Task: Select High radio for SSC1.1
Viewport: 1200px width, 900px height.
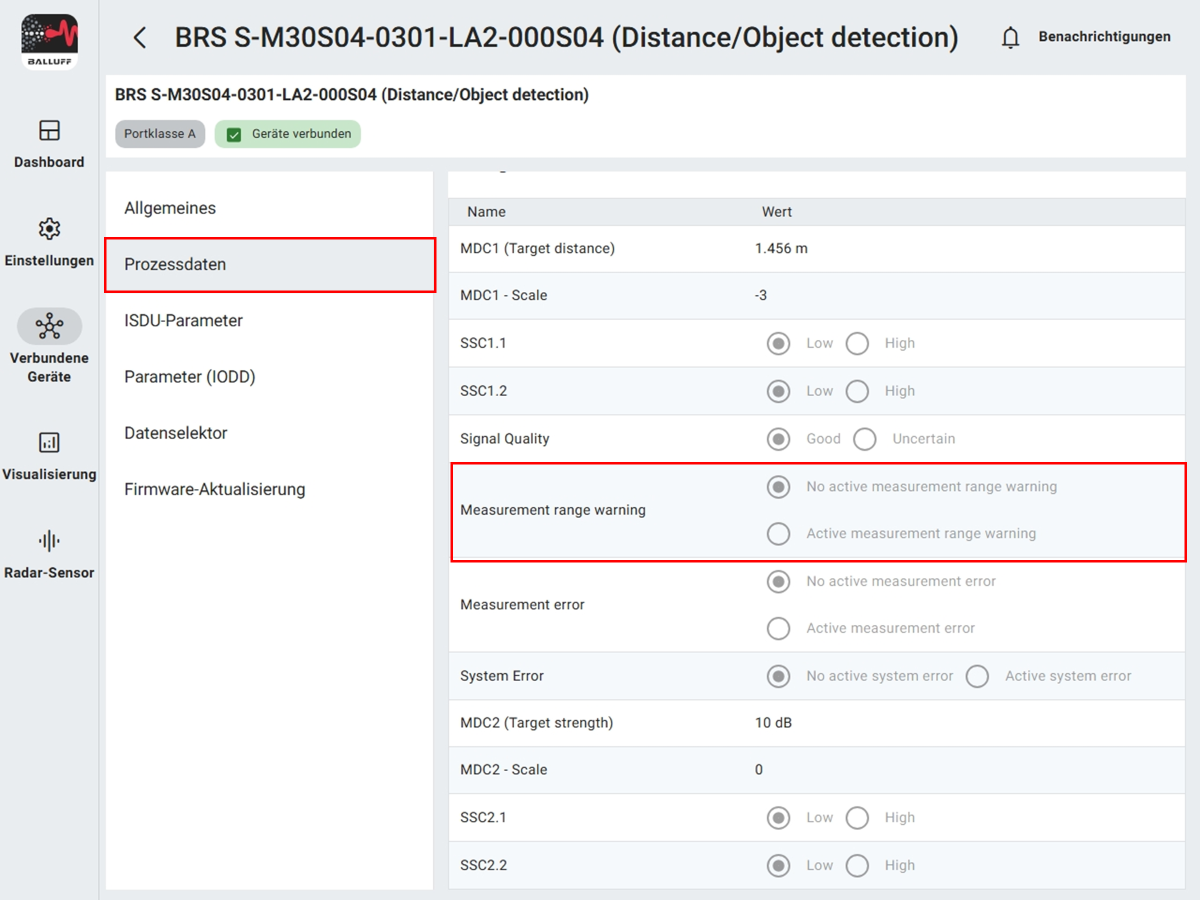Action: click(x=857, y=344)
